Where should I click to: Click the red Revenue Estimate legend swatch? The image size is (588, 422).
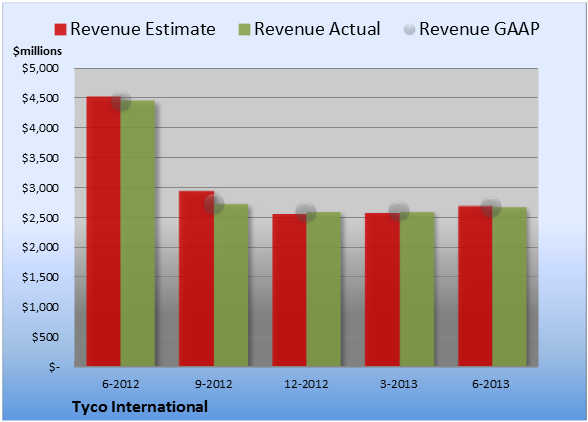pyautogui.click(x=60, y=29)
